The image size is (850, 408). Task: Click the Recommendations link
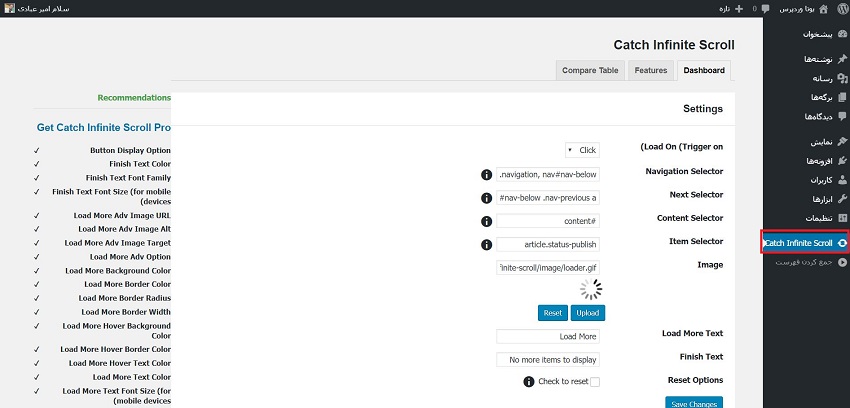[x=134, y=98]
